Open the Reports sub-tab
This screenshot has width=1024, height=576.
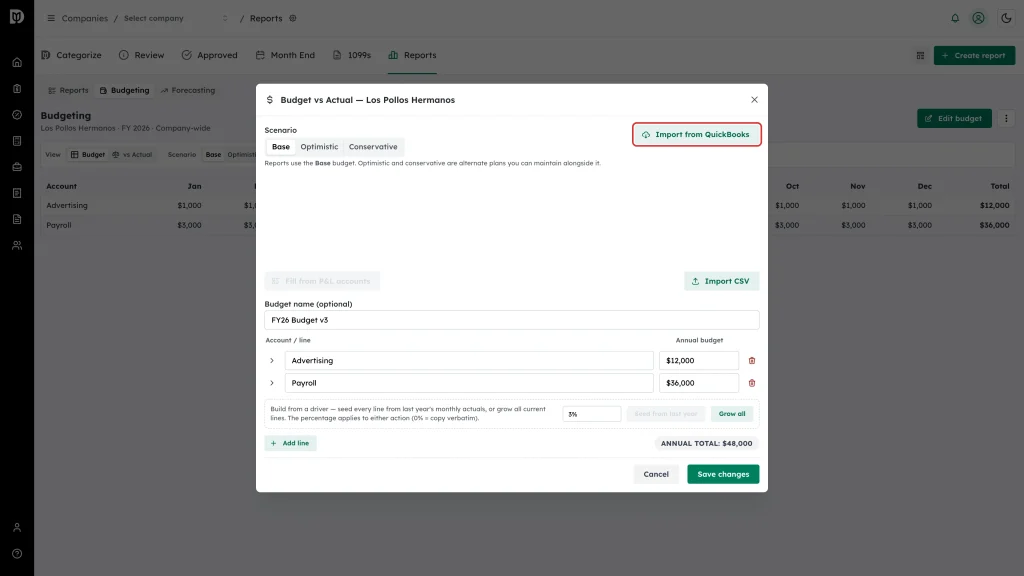click(x=68, y=91)
